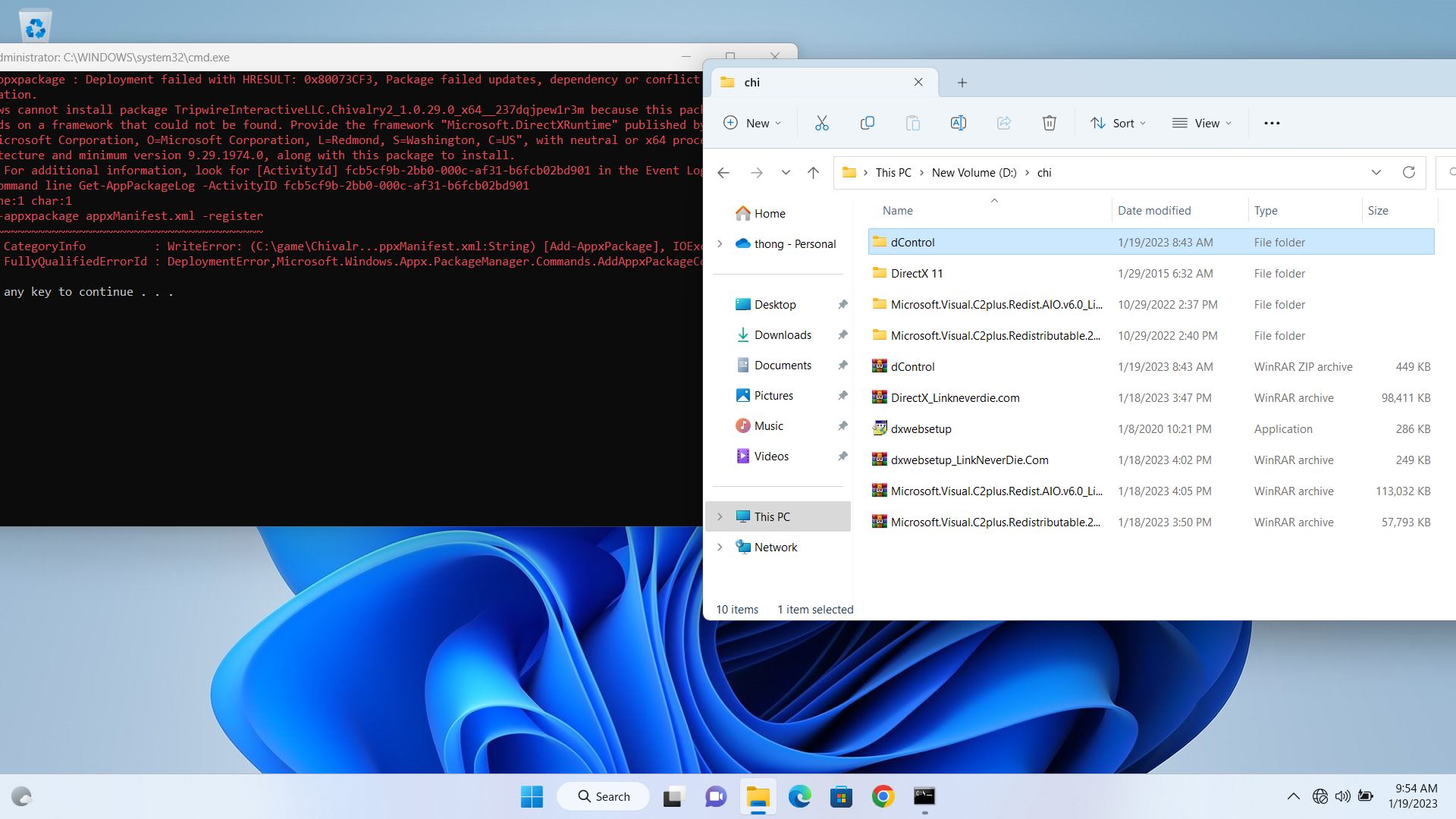Image resolution: width=1456 pixels, height=819 pixels.
Task: Click the Rename icon in toolbar
Action: [x=958, y=123]
